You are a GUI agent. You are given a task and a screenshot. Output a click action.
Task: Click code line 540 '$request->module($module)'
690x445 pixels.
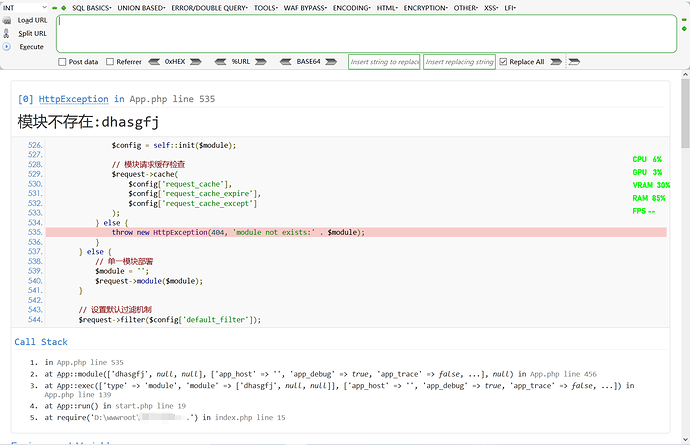click(149, 281)
